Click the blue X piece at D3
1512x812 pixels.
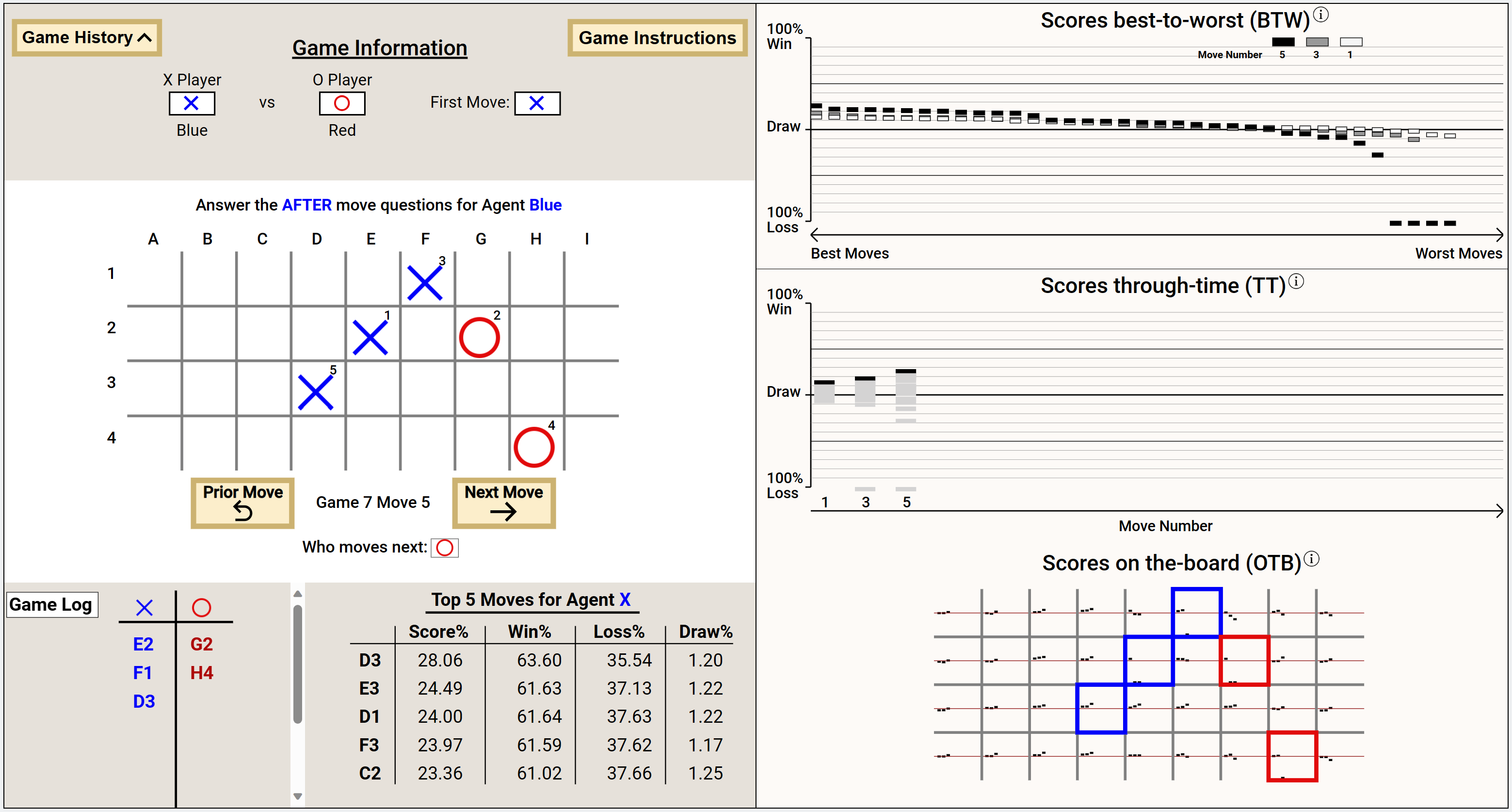tap(316, 392)
